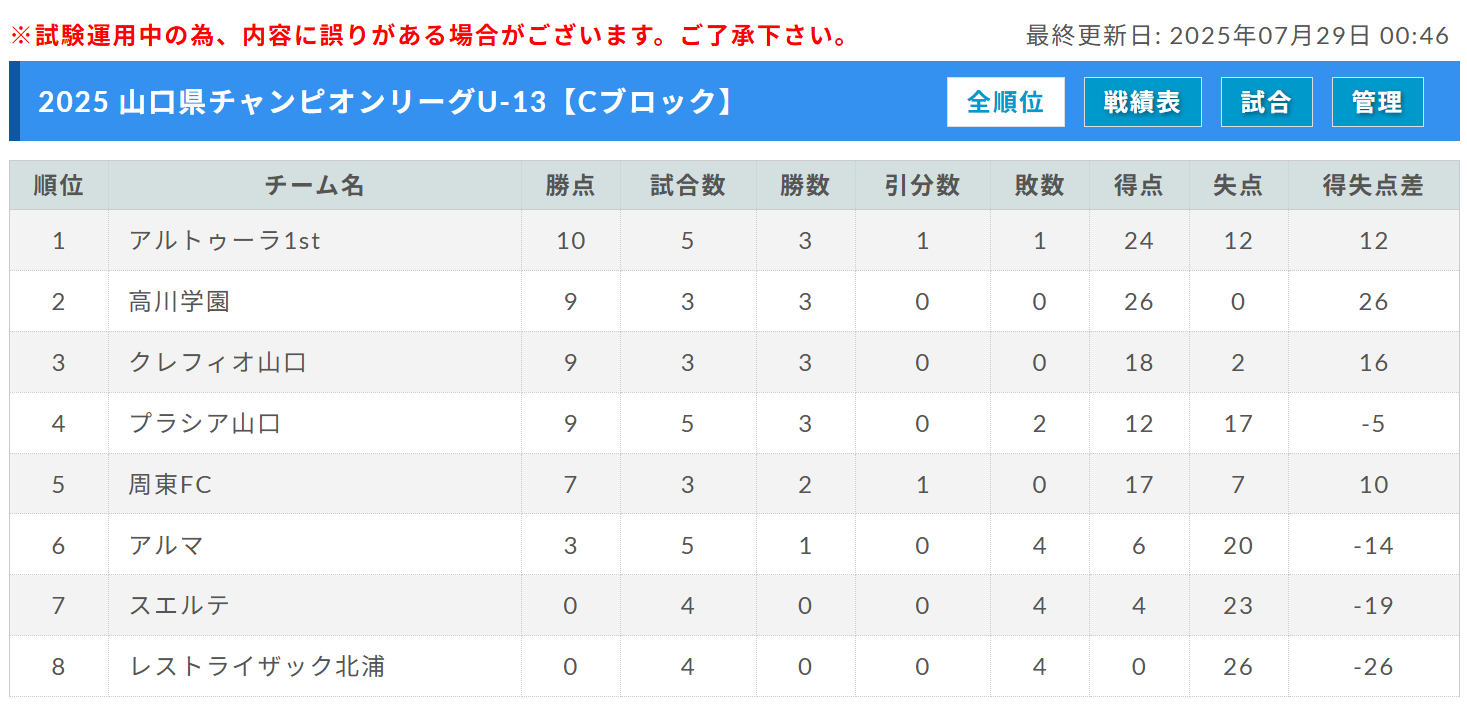Select team プラシア山口
1467x707 pixels.
click(x=205, y=423)
